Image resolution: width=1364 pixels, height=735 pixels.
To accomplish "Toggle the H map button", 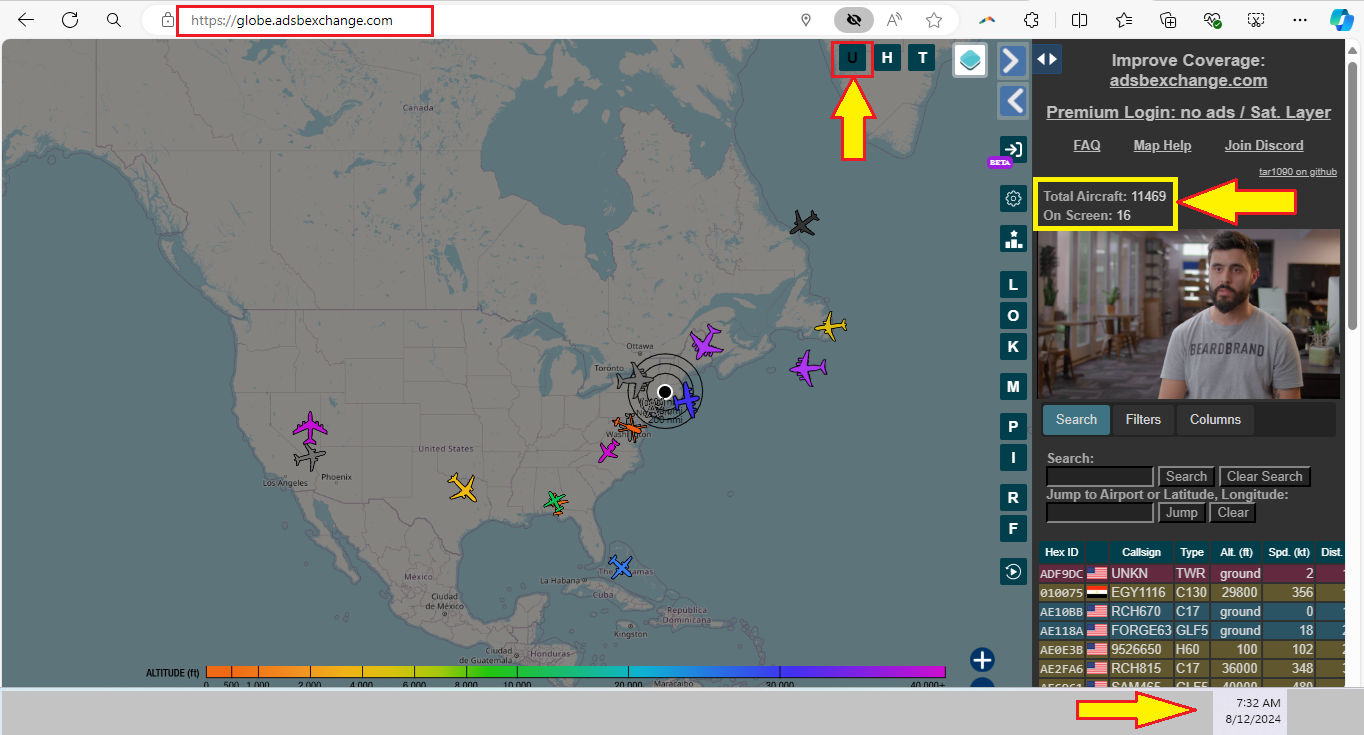I will coord(887,58).
